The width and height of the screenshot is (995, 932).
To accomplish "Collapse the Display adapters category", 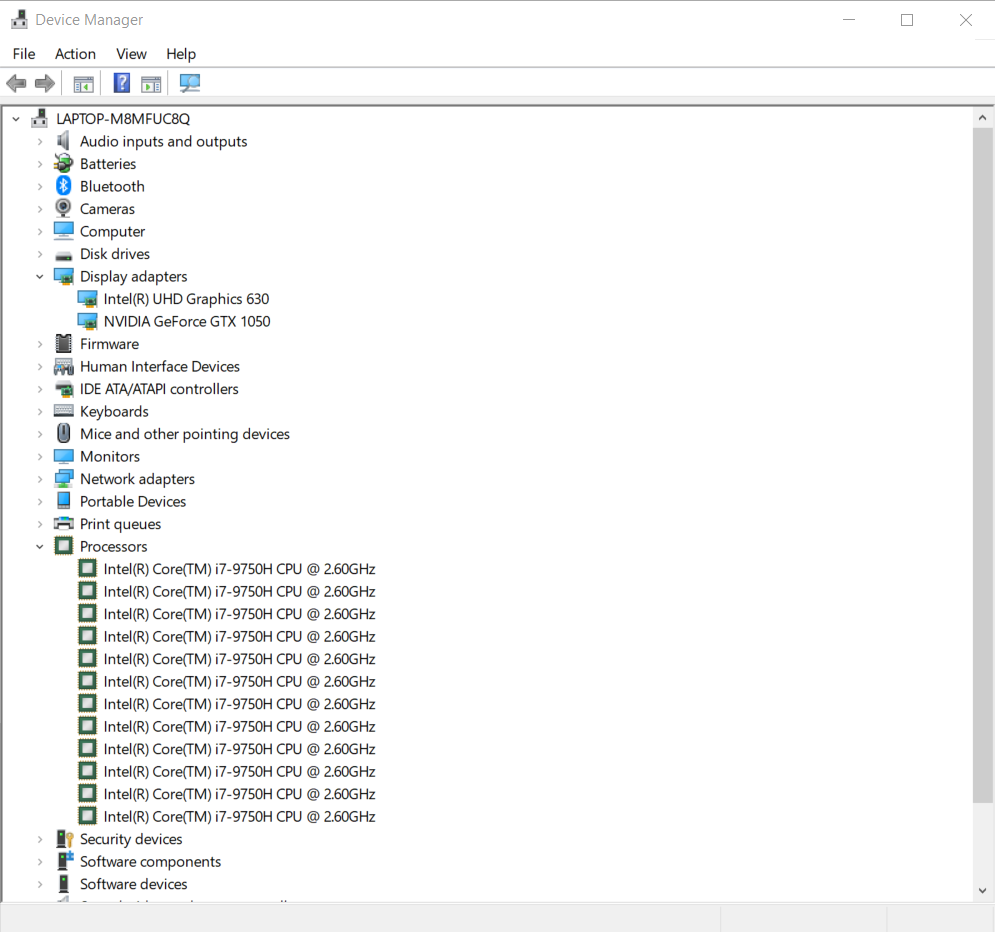I will coord(40,277).
